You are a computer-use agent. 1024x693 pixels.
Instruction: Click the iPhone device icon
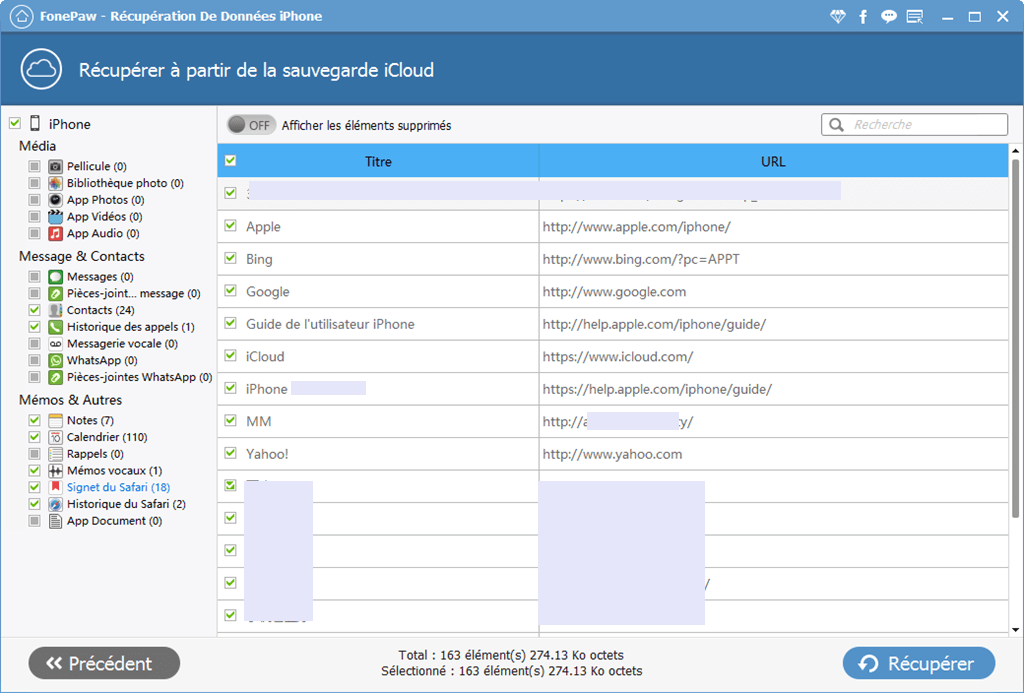click(35, 123)
